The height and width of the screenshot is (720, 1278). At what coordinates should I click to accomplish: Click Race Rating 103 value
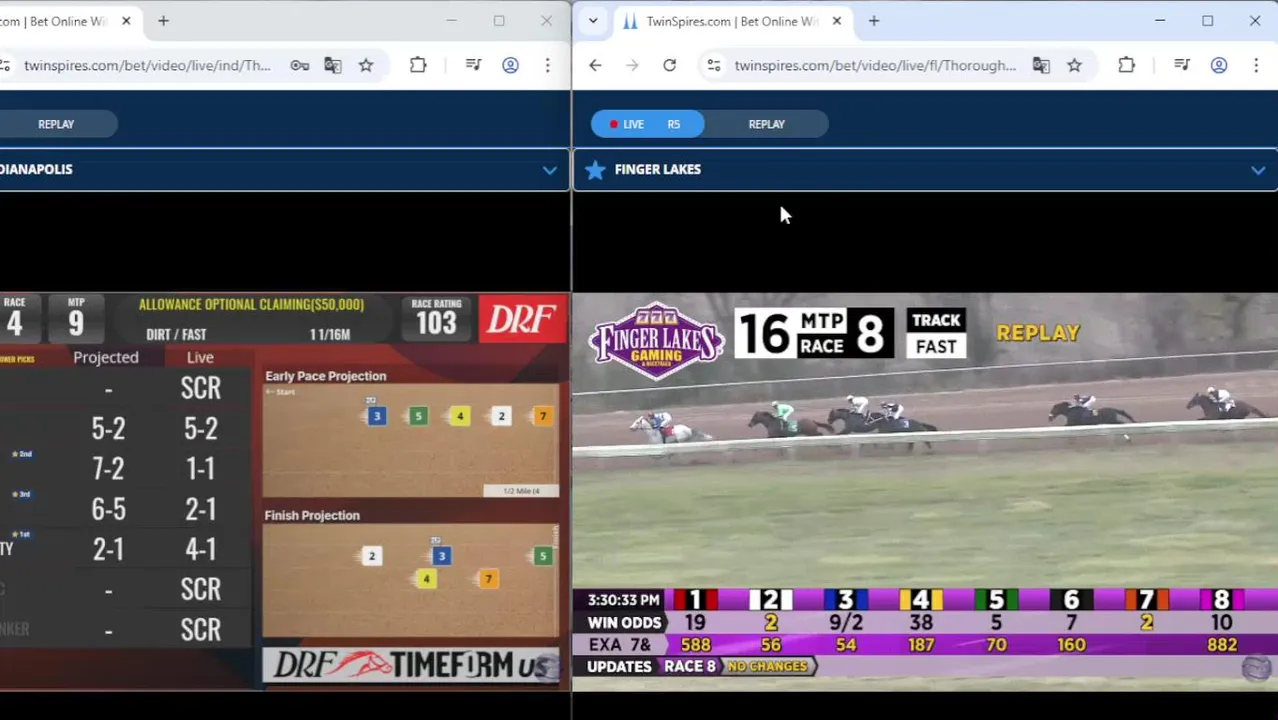[436, 324]
